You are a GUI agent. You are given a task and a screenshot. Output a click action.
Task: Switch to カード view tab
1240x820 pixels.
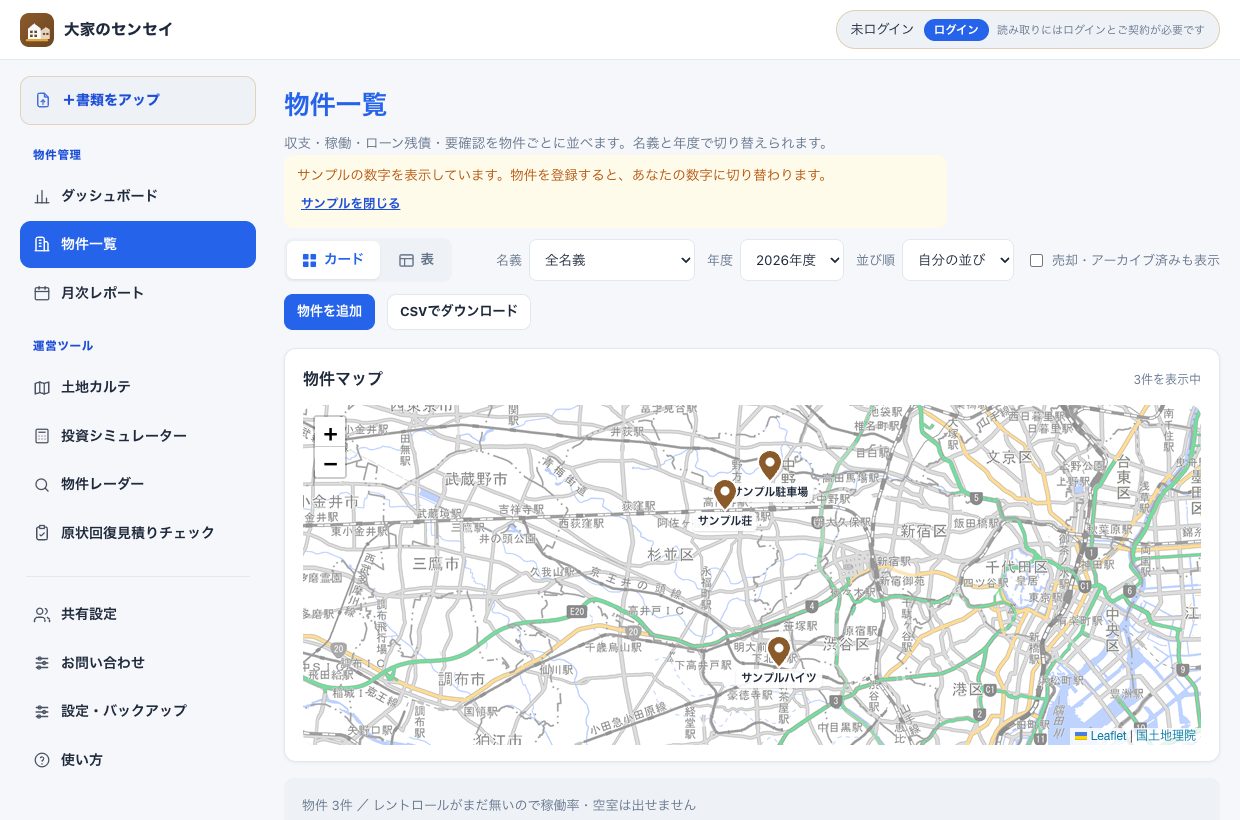point(333,260)
